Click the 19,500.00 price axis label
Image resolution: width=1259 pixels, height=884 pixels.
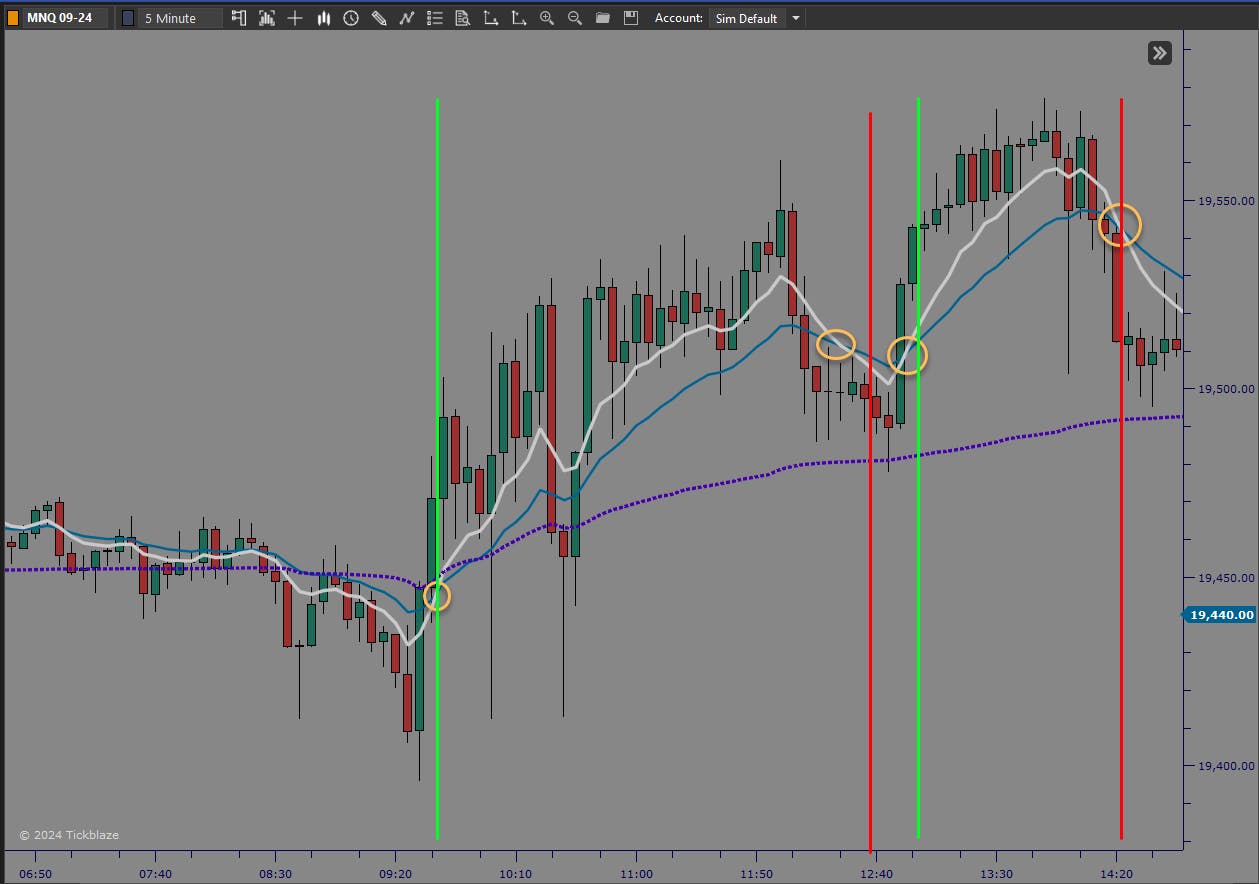1226,389
